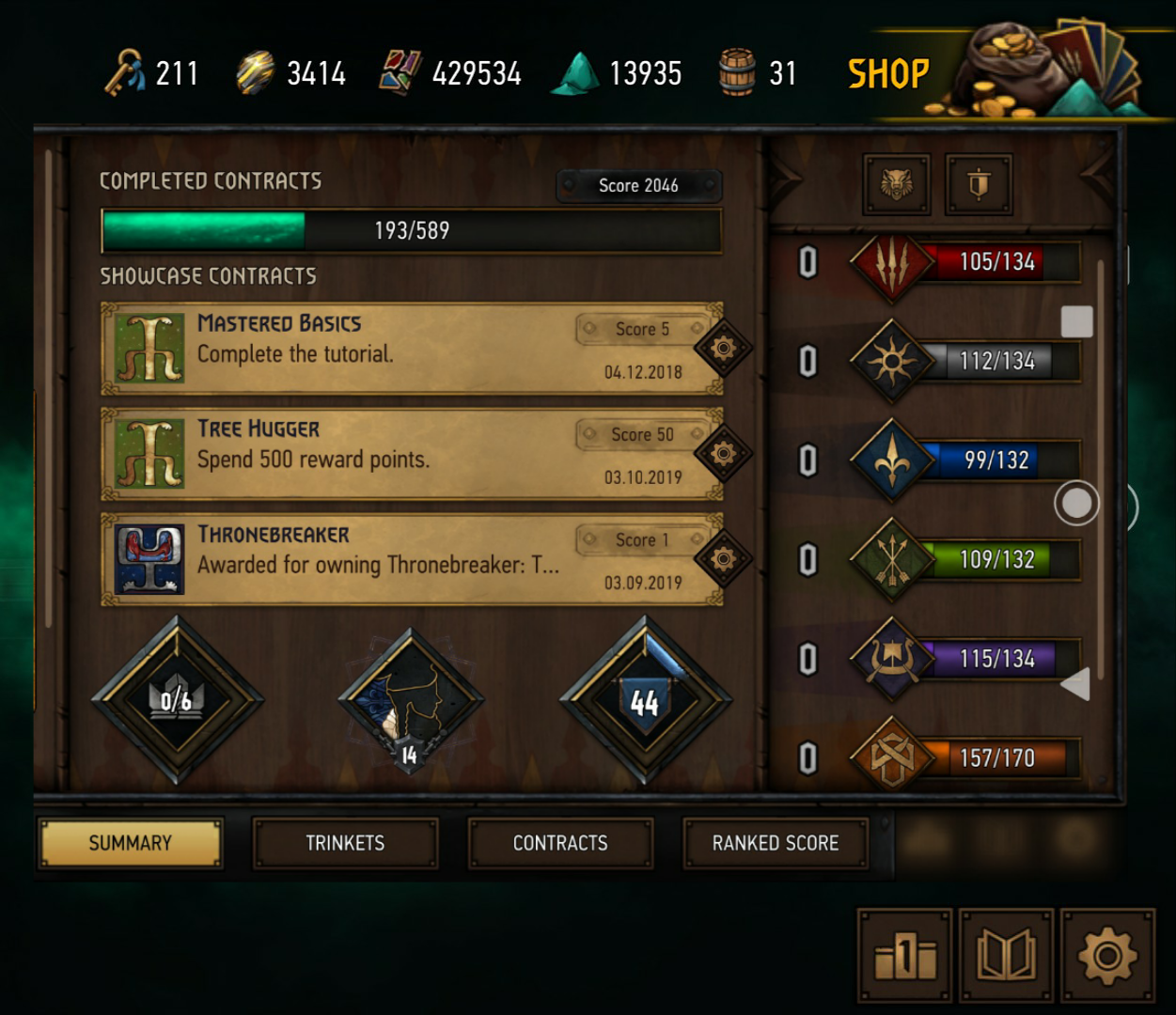Select the Skellige ship faction icon

click(891, 659)
